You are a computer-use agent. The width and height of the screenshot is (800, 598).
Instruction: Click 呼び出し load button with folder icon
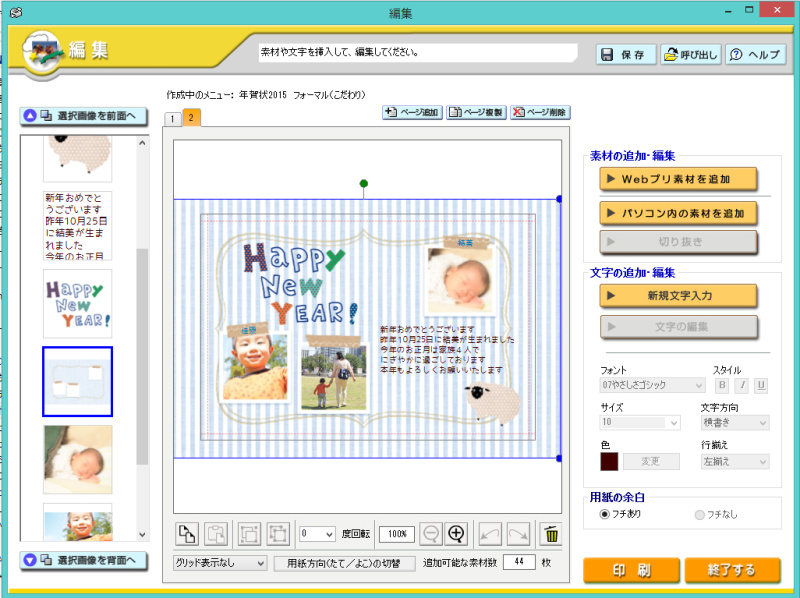[x=691, y=54]
